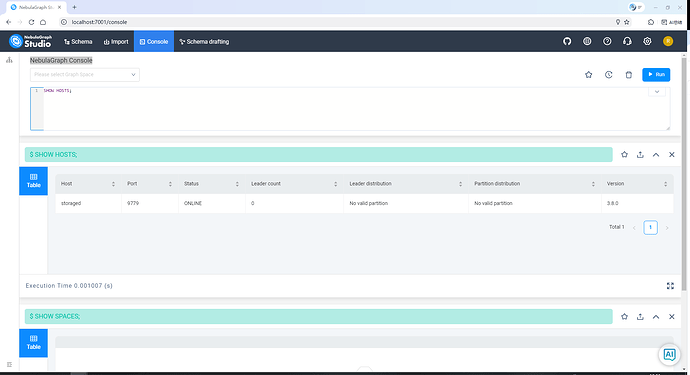Open the left sidebar schema tree icon
This screenshot has width=690, height=375.
(9, 60)
